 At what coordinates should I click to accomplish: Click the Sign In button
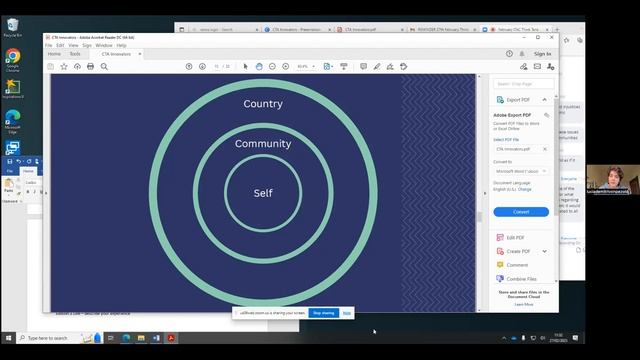point(542,54)
